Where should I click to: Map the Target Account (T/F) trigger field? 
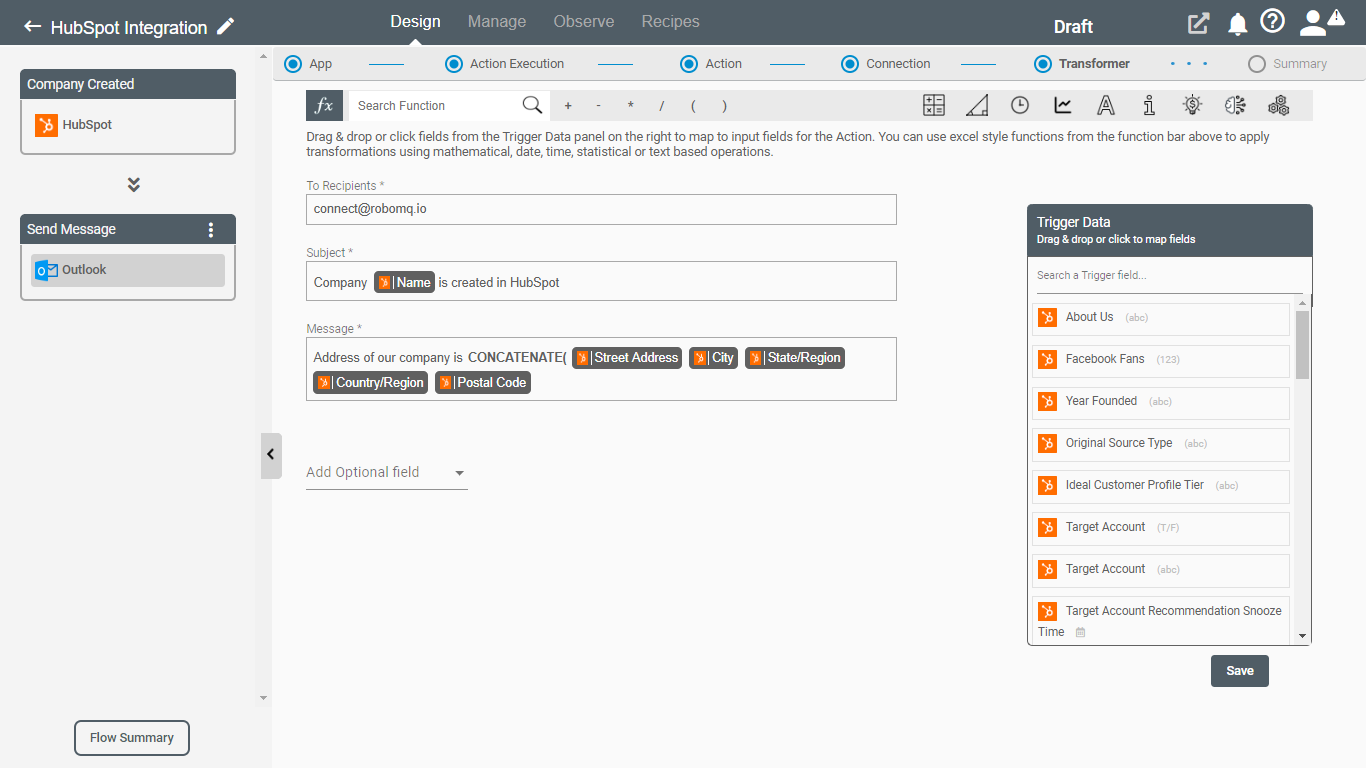click(x=1161, y=529)
